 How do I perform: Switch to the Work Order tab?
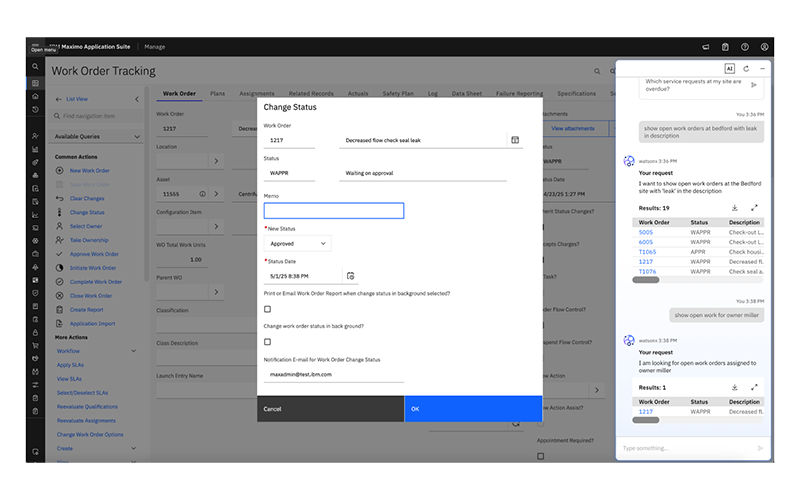coord(179,93)
